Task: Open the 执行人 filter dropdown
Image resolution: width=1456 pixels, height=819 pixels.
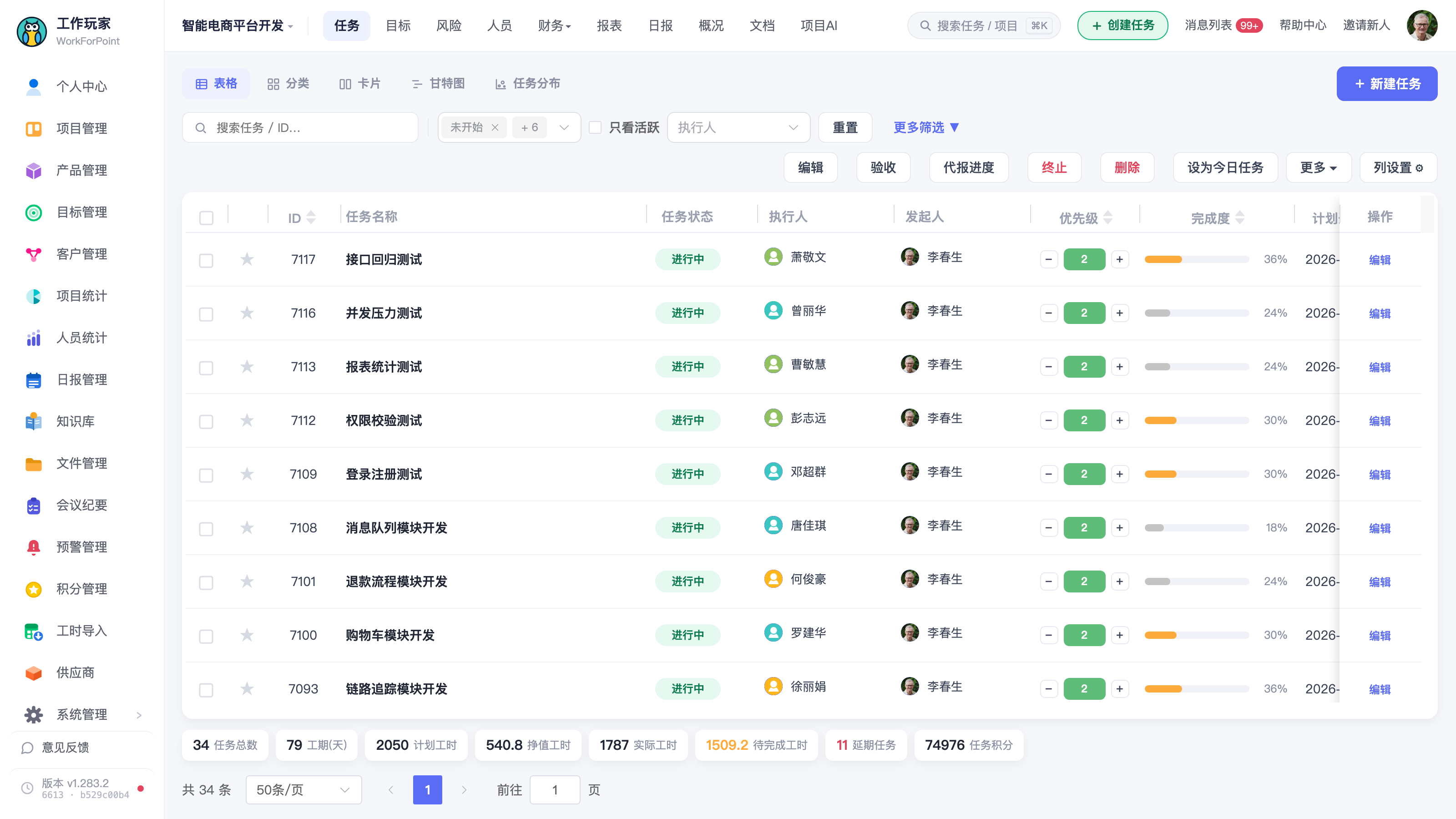Action: (738, 127)
